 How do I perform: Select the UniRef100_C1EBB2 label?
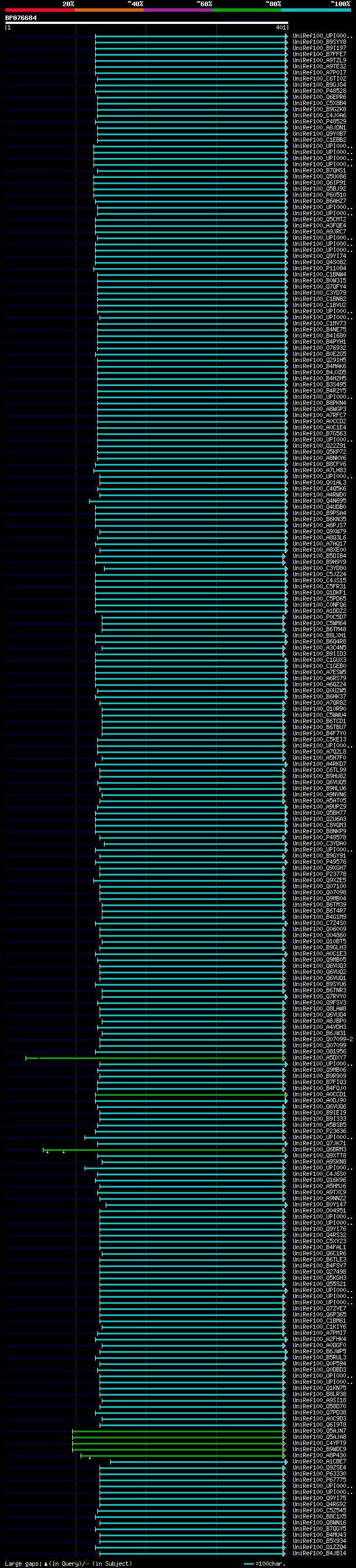pyautogui.click(x=319, y=140)
